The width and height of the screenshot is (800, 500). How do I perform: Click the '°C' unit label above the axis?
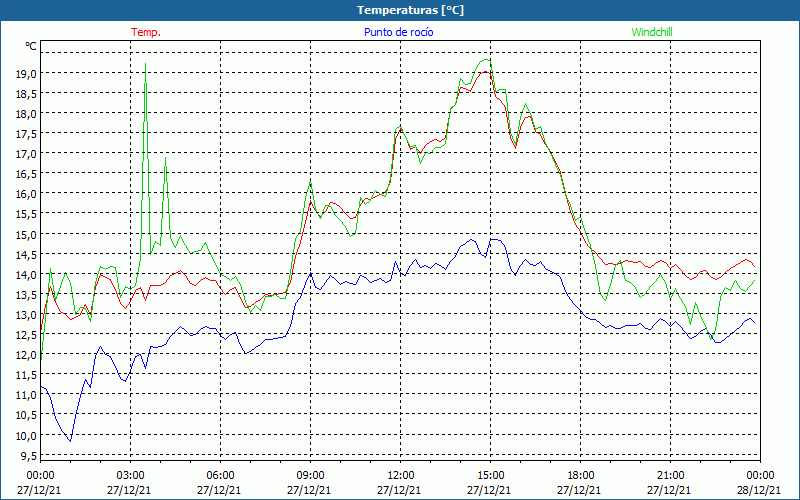[31, 46]
